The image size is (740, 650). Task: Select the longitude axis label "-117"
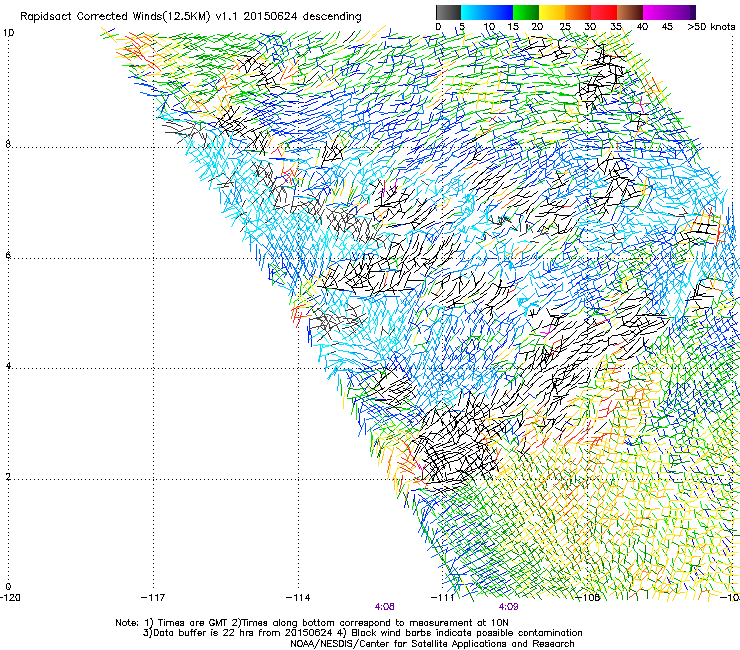pyautogui.click(x=153, y=598)
